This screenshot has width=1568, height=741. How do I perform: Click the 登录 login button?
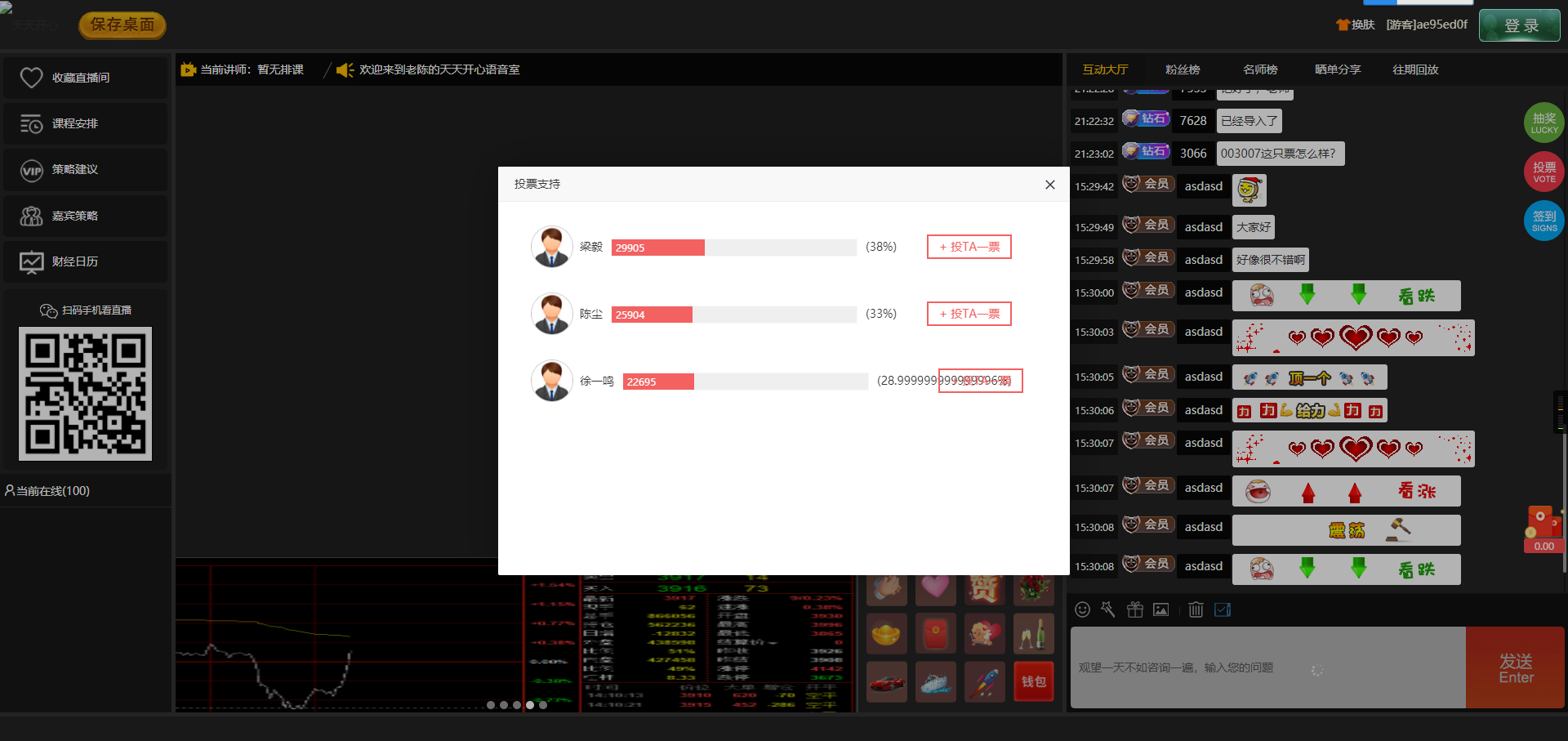[x=1520, y=25]
